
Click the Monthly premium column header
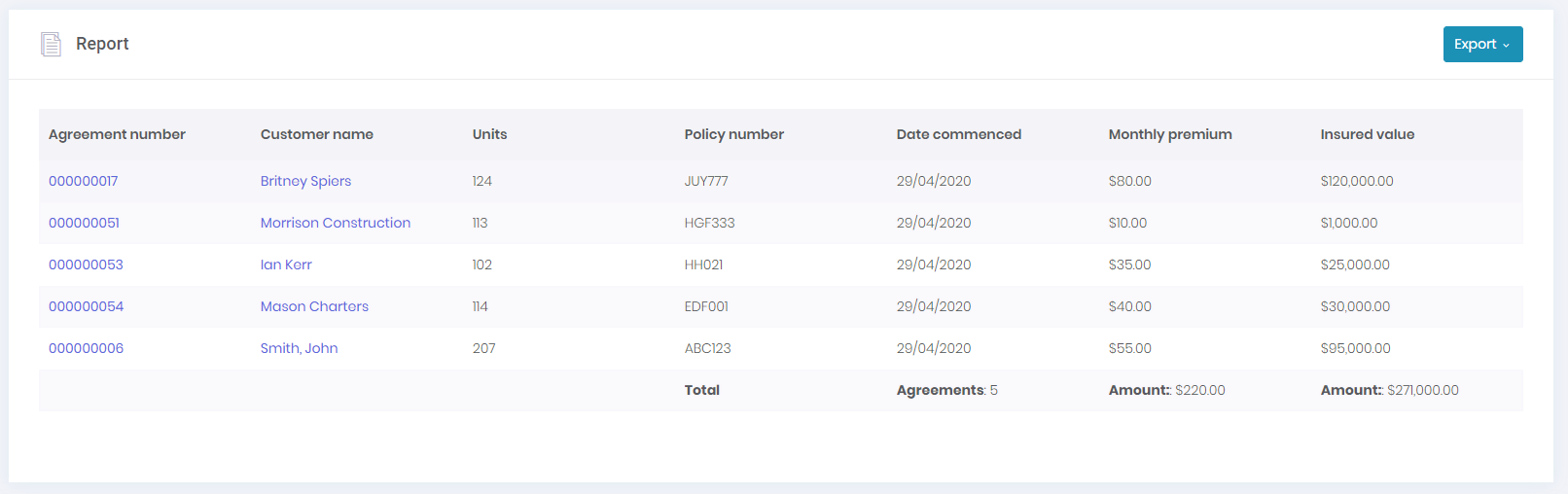pos(1170,134)
